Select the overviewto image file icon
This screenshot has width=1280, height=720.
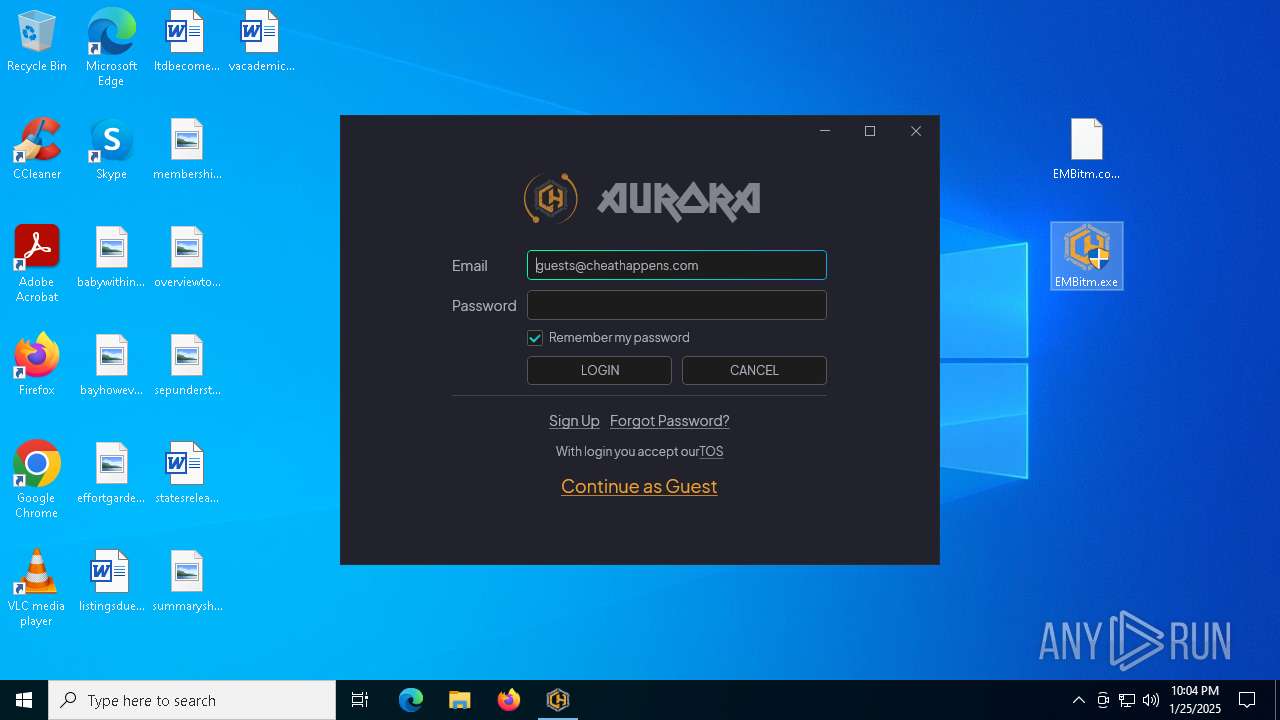[x=187, y=258]
